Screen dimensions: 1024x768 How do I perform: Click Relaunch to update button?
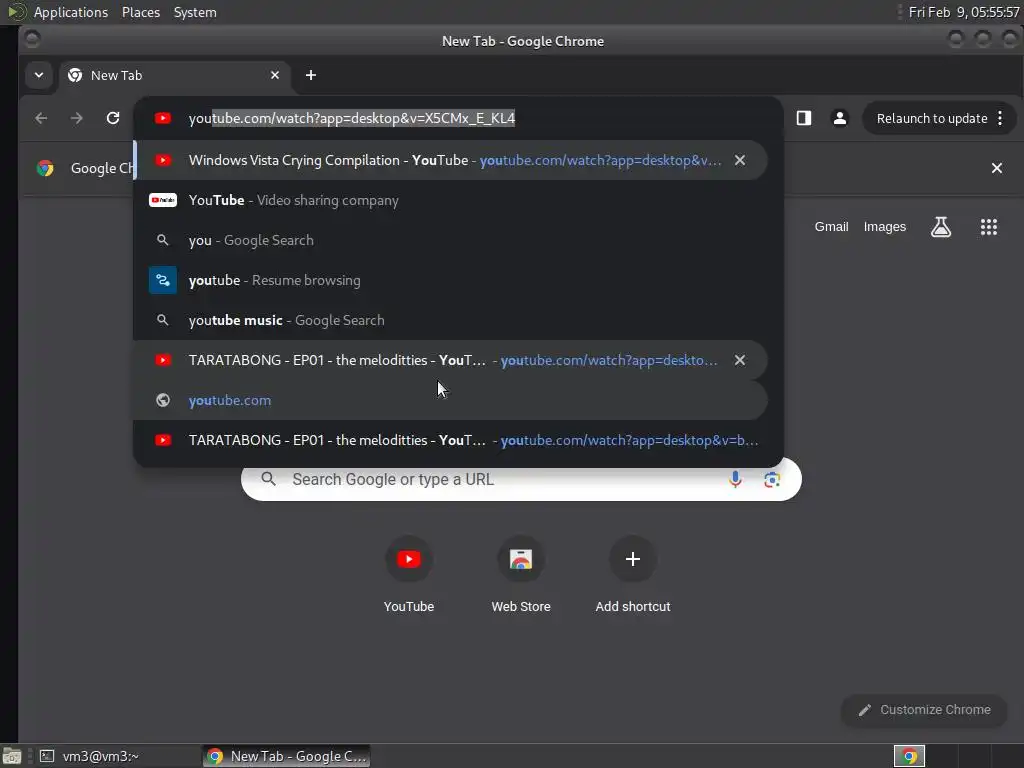[932, 118]
